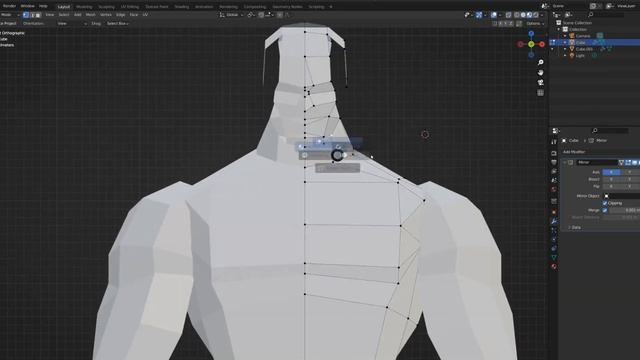Open the Vertex menu
The height and width of the screenshot is (360, 640).
(x=106, y=15)
